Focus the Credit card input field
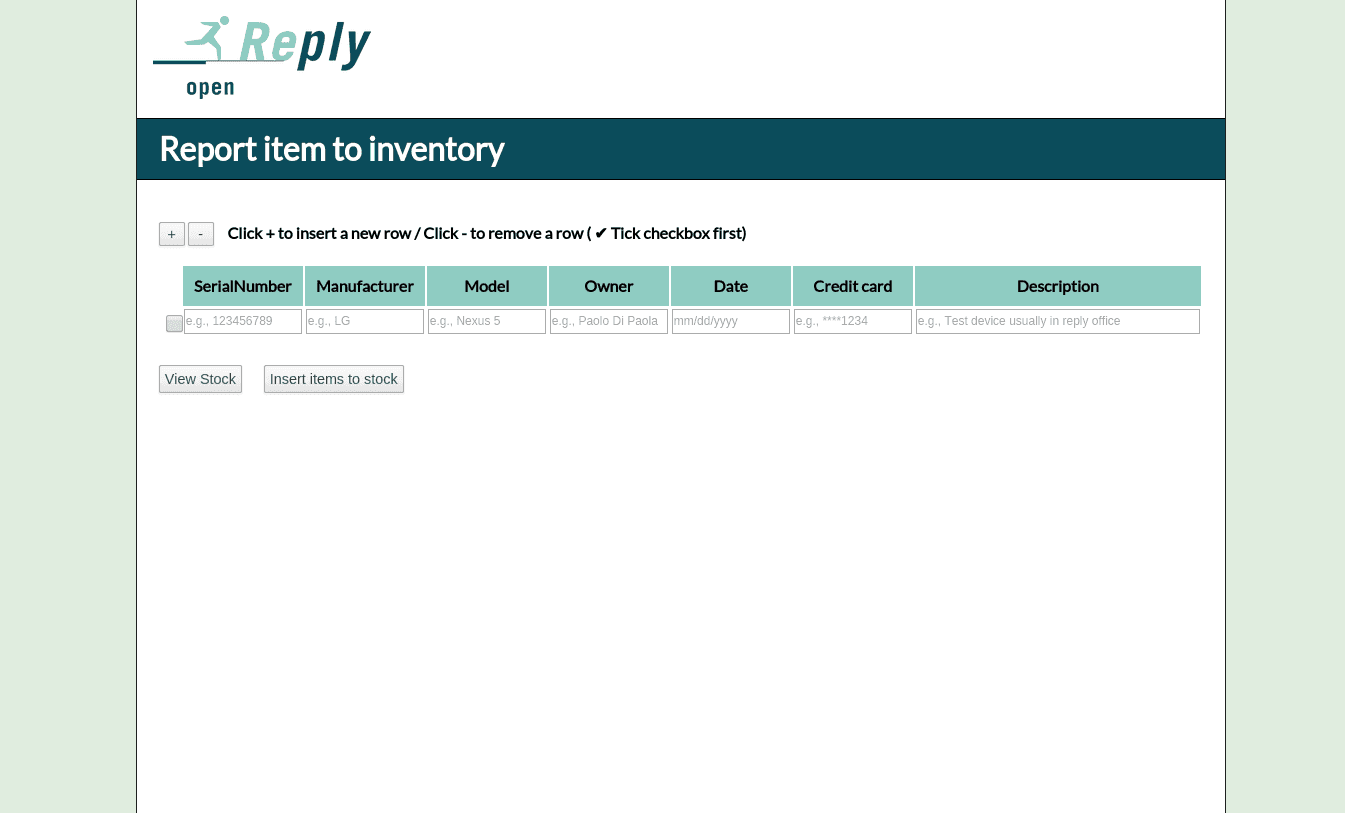This screenshot has width=1345, height=813. [x=853, y=321]
